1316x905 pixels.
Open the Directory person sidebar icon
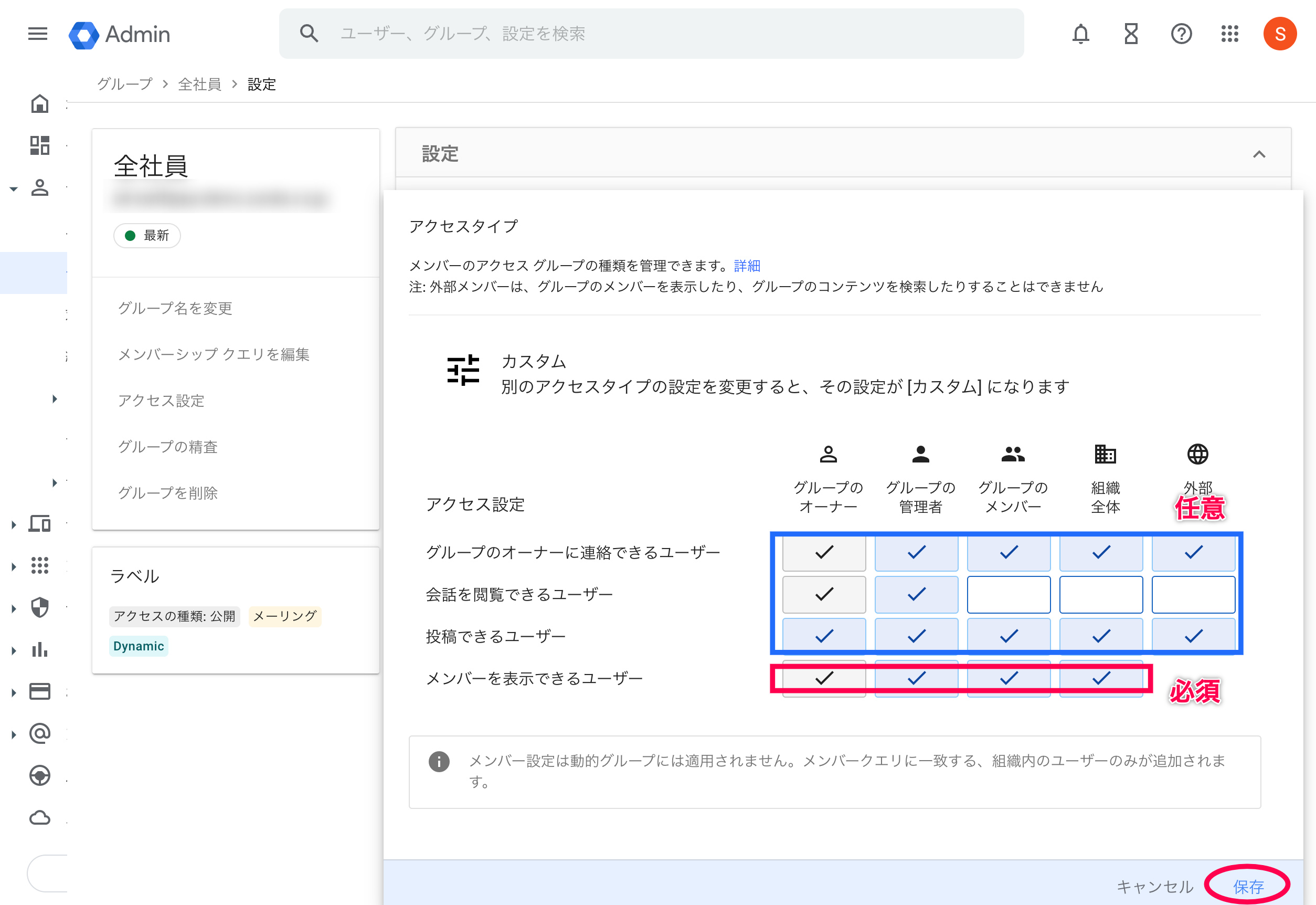tap(40, 188)
